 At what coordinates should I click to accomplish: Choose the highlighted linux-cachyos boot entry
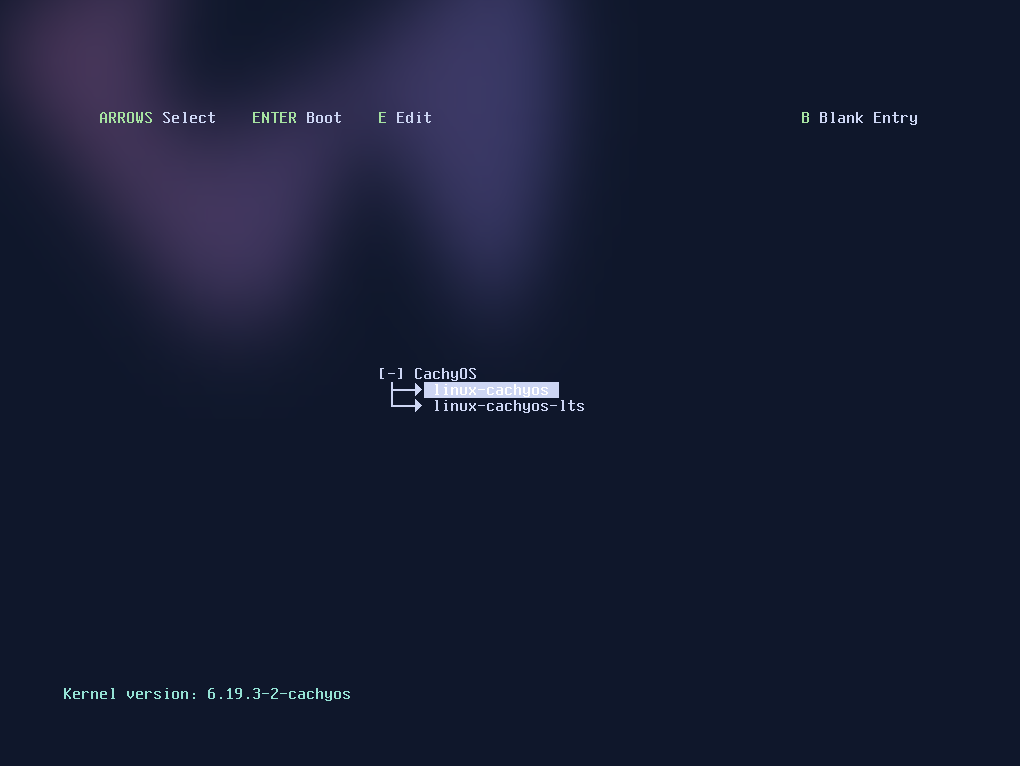click(490, 390)
